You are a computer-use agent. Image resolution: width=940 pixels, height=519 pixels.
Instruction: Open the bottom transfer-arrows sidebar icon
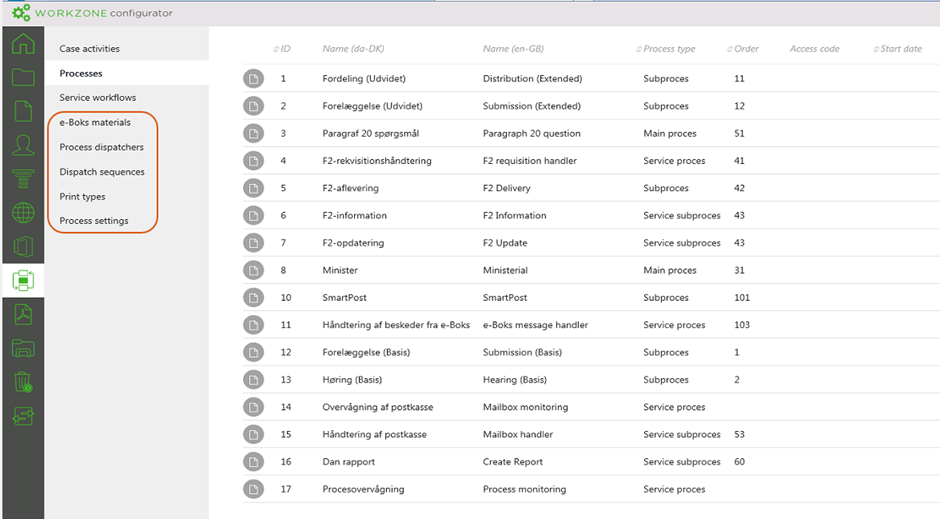(x=23, y=415)
